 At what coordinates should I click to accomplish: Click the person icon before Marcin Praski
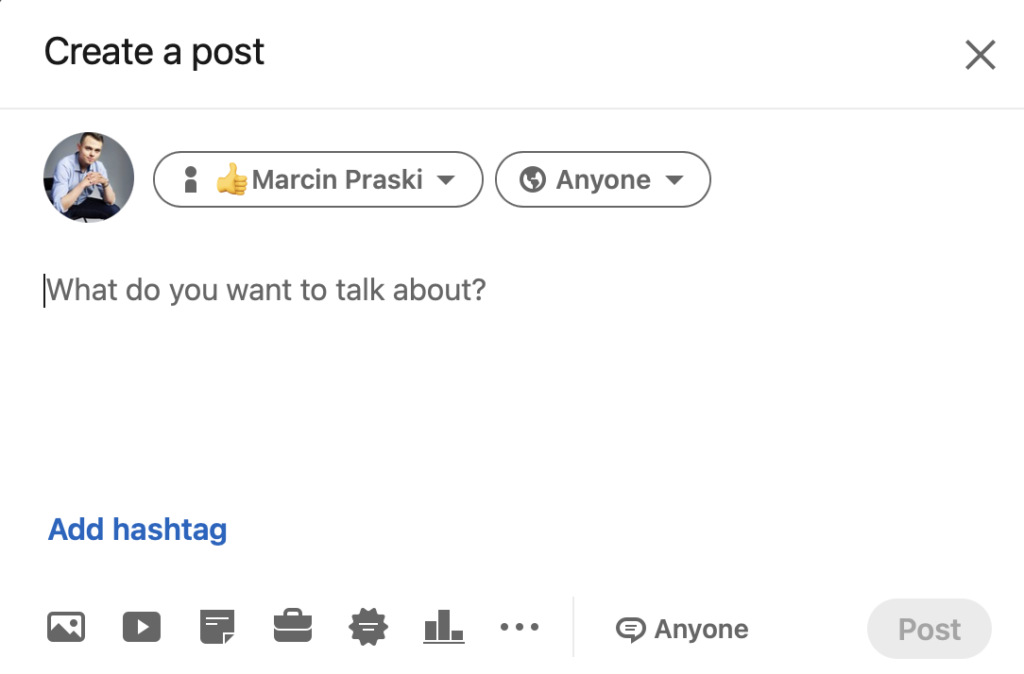point(191,180)
